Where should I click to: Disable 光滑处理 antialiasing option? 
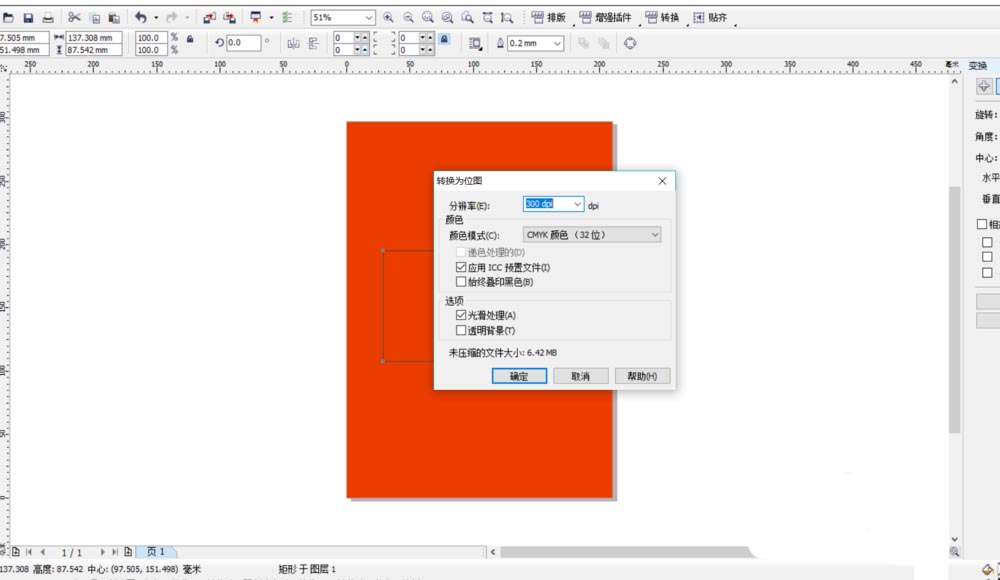tap(460, 313)
